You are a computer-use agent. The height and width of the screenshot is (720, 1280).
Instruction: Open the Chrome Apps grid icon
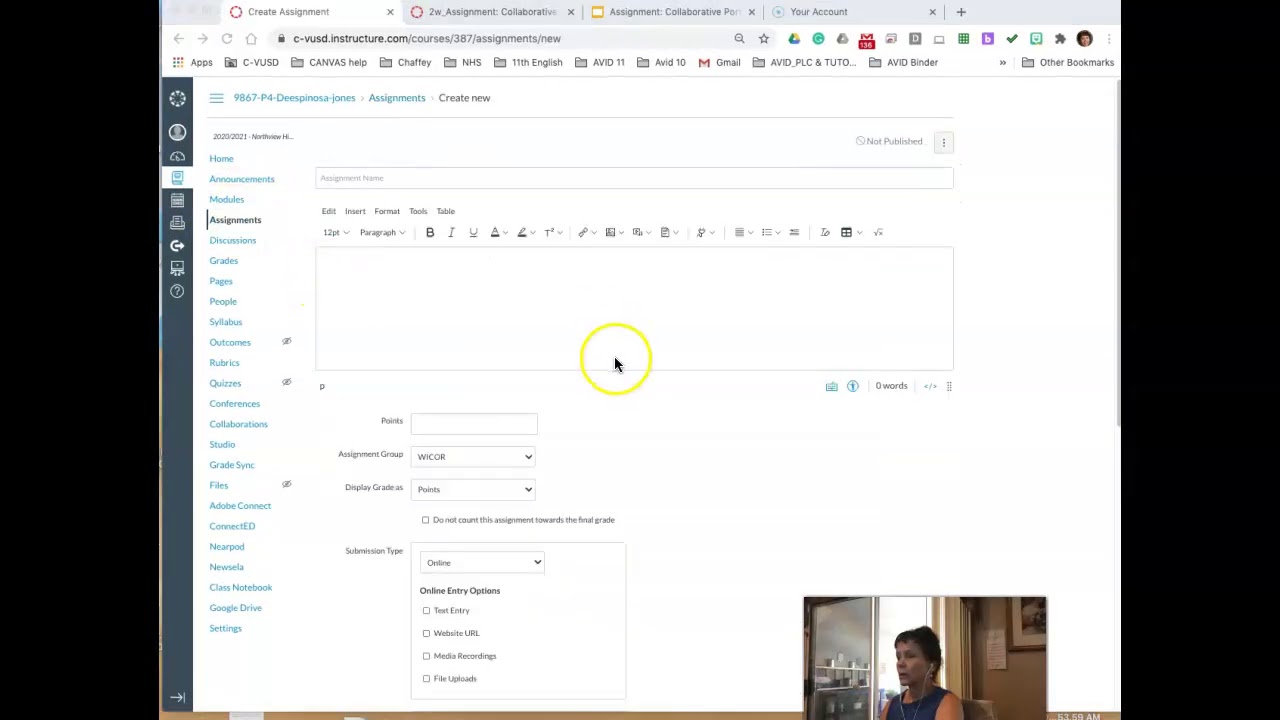point(178,62)
